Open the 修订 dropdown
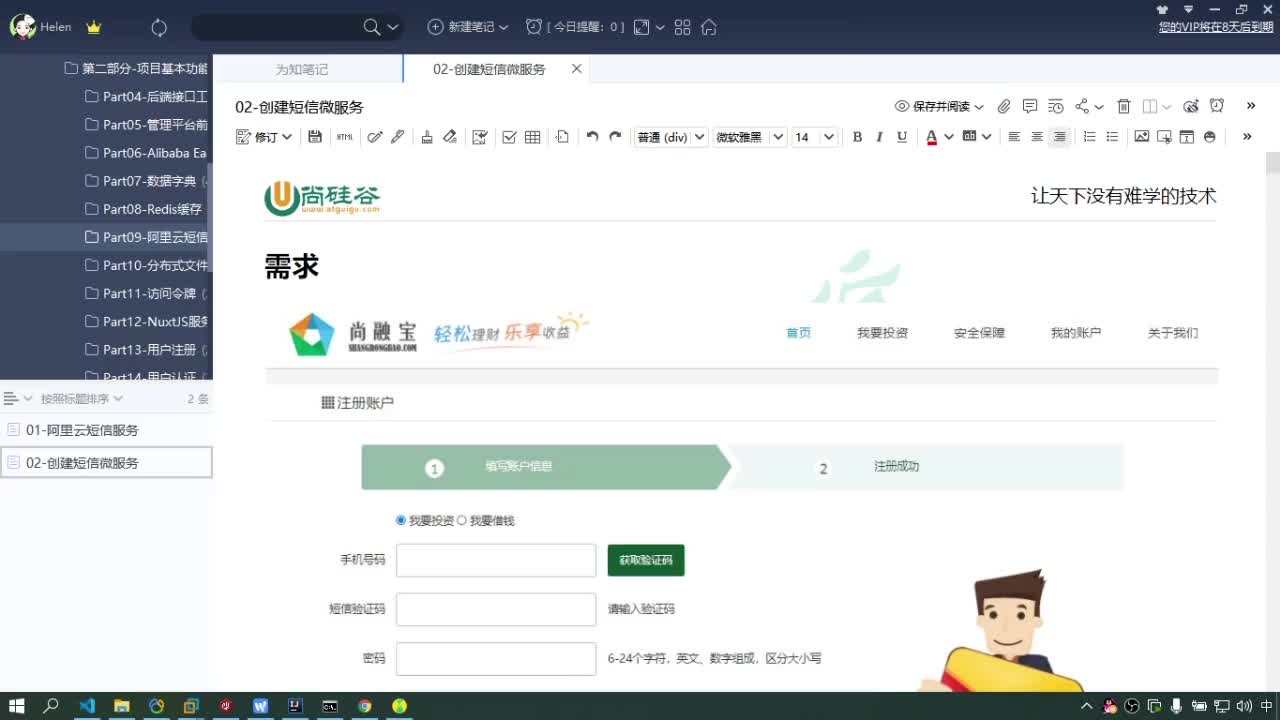 [287, 137]
